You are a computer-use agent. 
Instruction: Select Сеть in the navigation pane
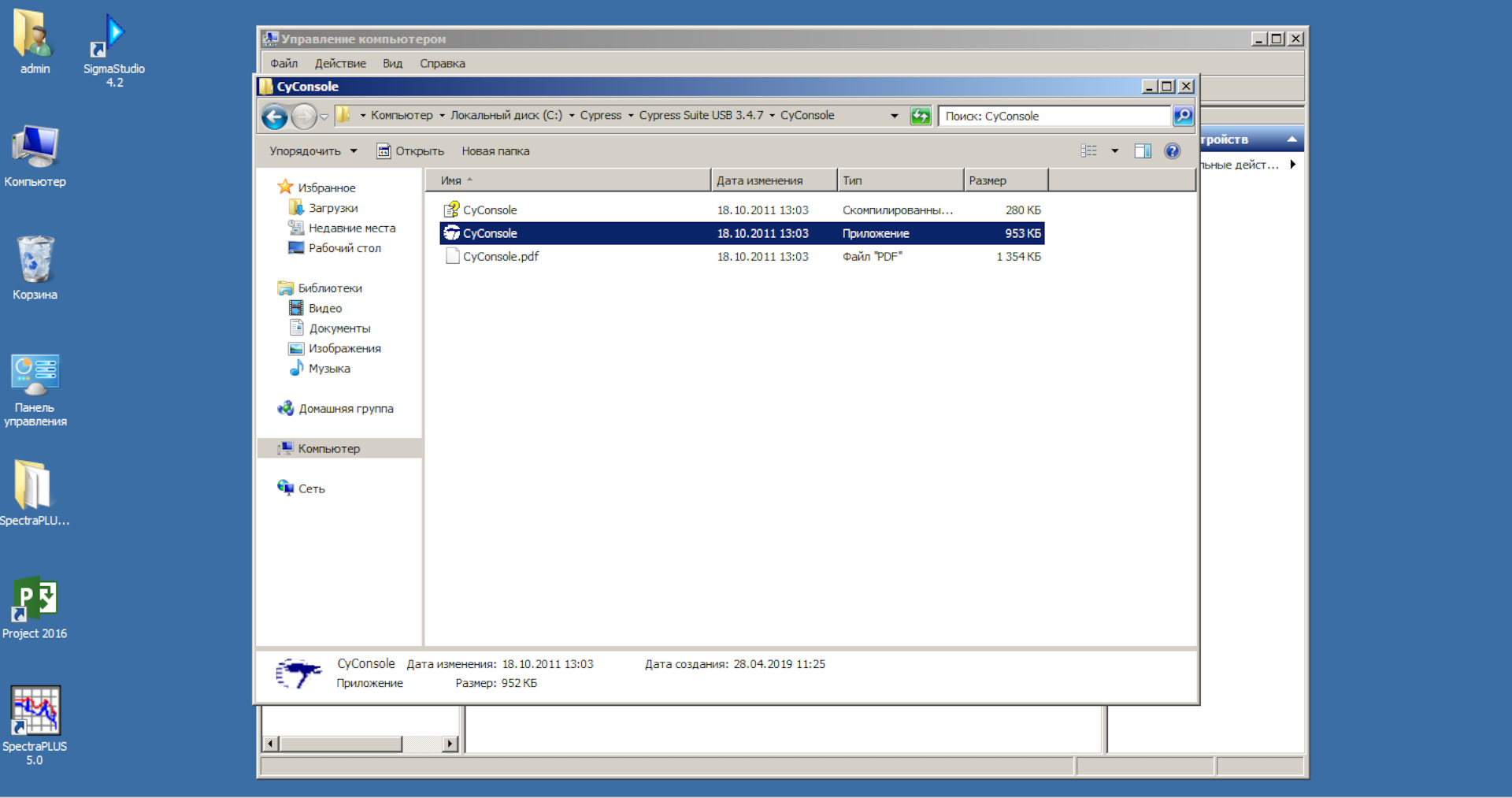click(x=311, y=488)
